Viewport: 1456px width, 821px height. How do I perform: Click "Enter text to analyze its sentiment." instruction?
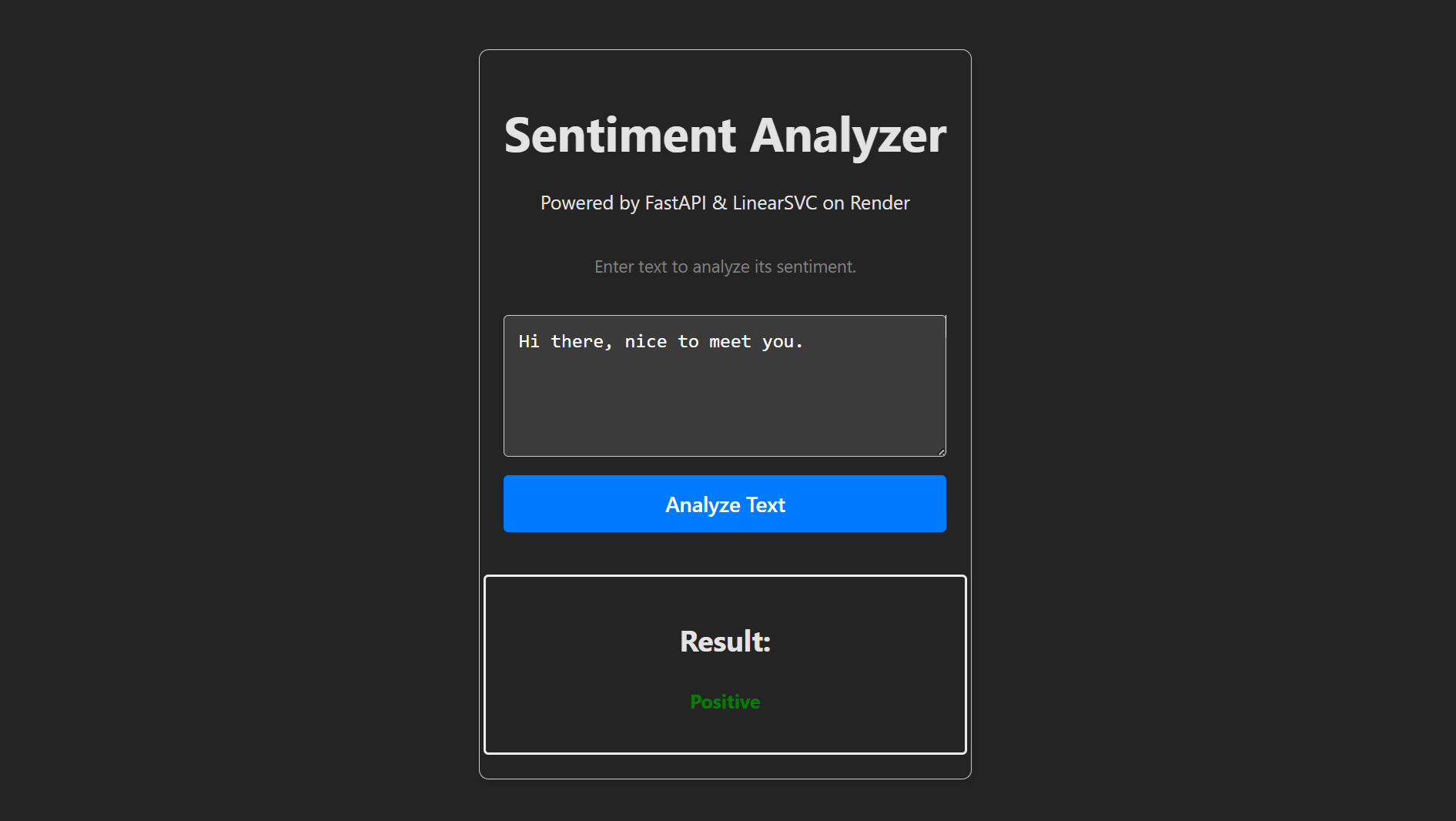[725, 266]
